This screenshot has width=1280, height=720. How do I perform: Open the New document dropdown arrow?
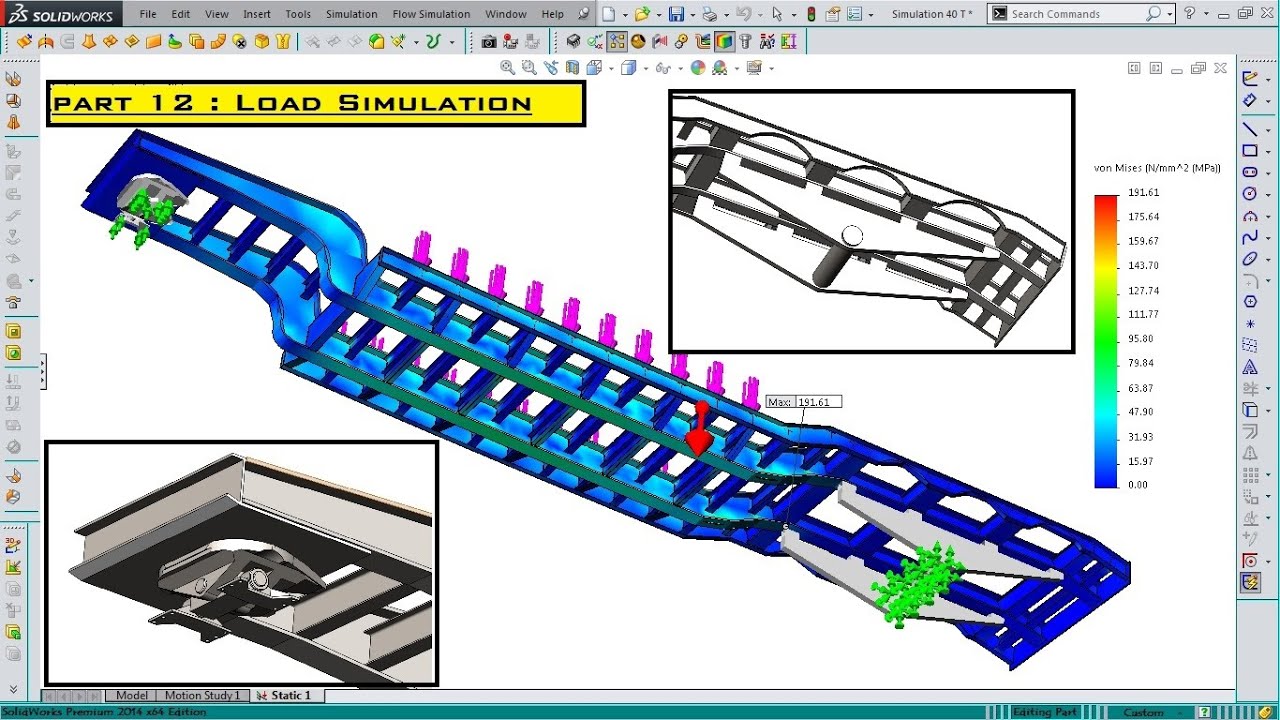[623, 15]
